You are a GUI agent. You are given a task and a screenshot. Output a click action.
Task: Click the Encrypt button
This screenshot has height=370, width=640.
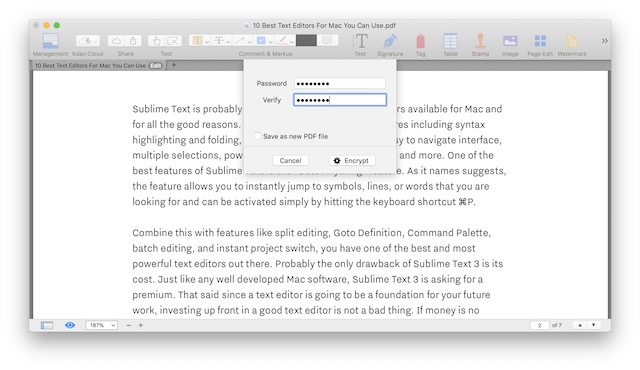[352, 160]
